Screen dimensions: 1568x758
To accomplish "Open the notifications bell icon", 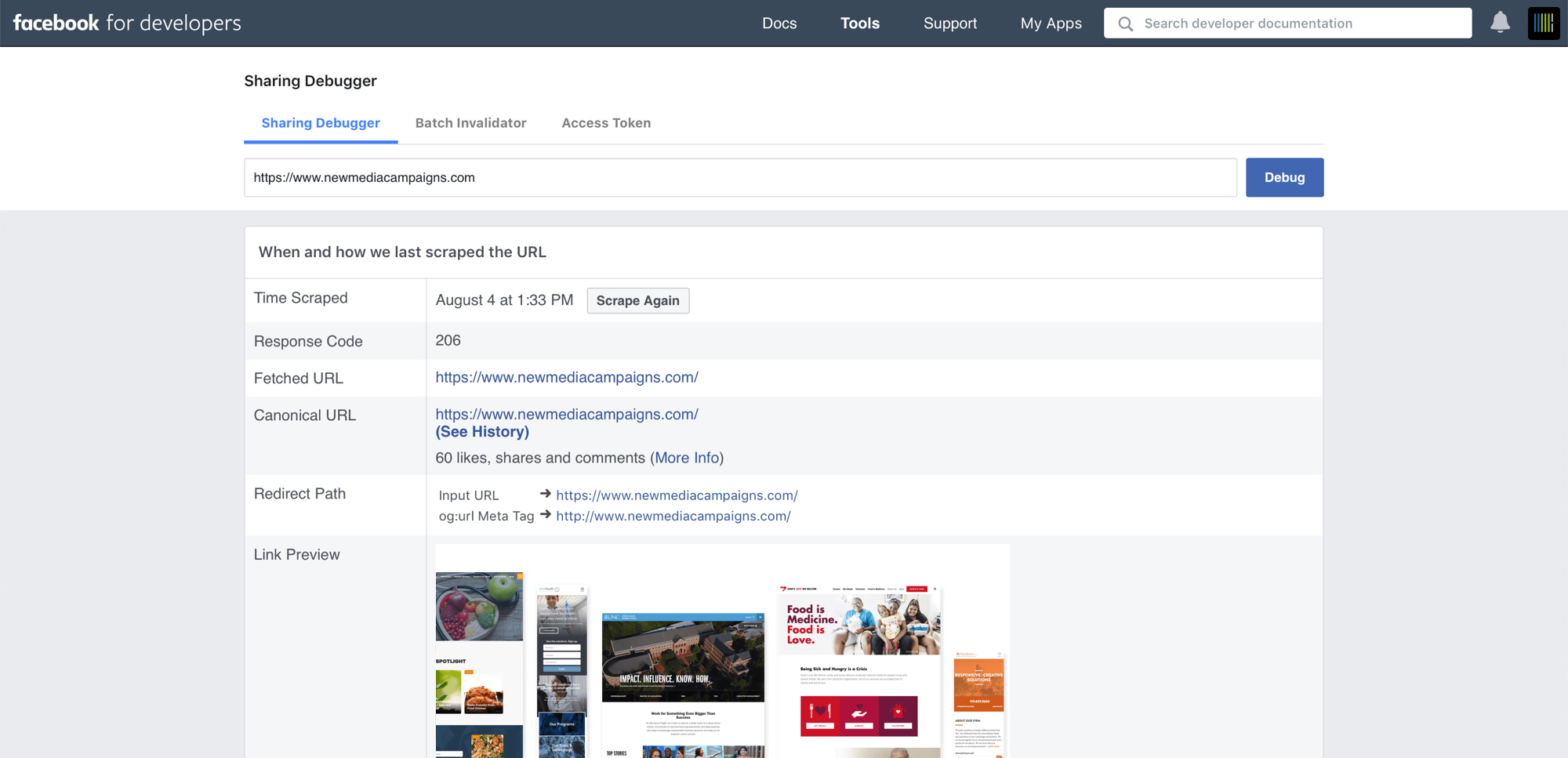I will tap(1500, 23).
